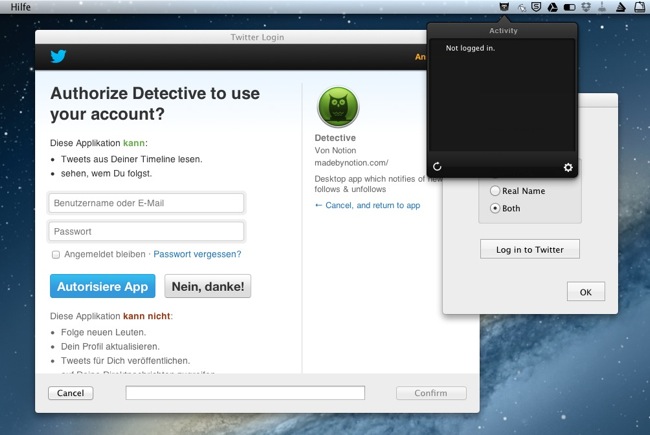The image size is (650, 435).
Task: Click the shield S menu bar icon
Action: [x=536, y=7]
